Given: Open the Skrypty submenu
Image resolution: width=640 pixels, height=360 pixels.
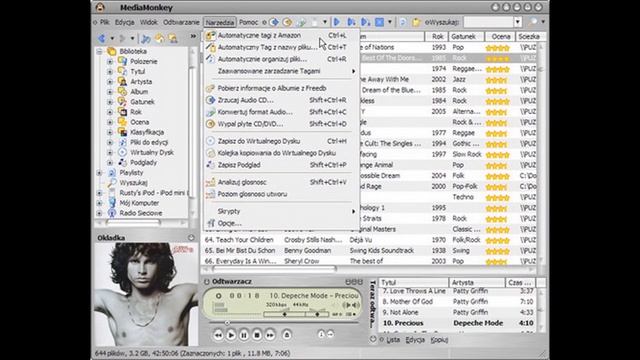Looking at the screenshot, I should point(281,211).
